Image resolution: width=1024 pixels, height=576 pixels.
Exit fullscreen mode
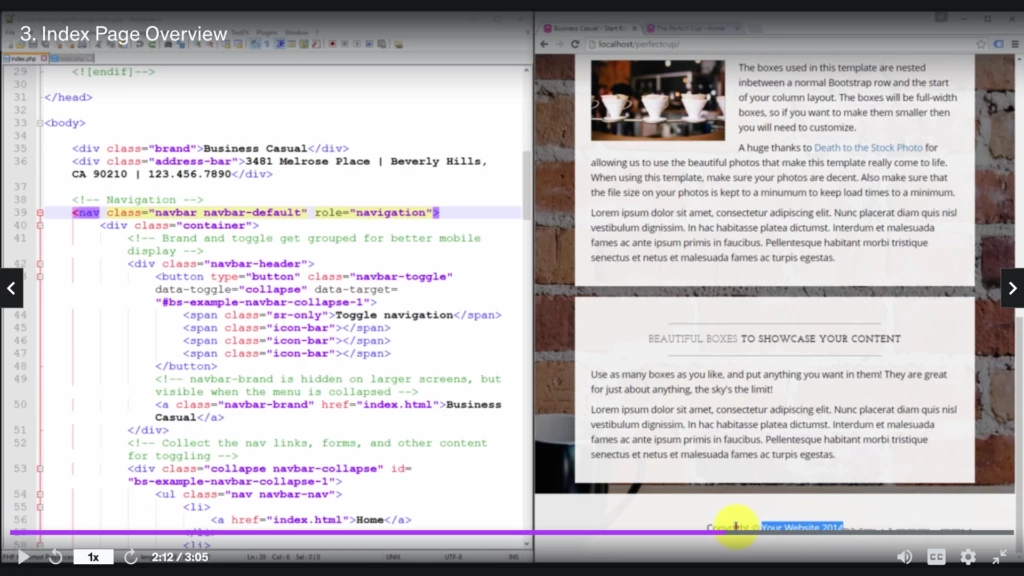(x=999, y=557)
